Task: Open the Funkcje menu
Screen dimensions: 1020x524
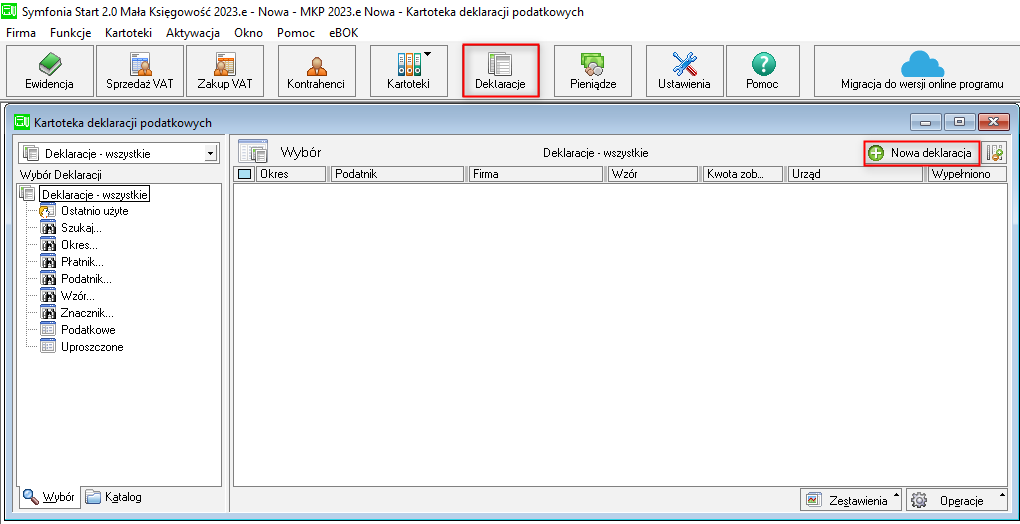Action: [x=70, y=33]
